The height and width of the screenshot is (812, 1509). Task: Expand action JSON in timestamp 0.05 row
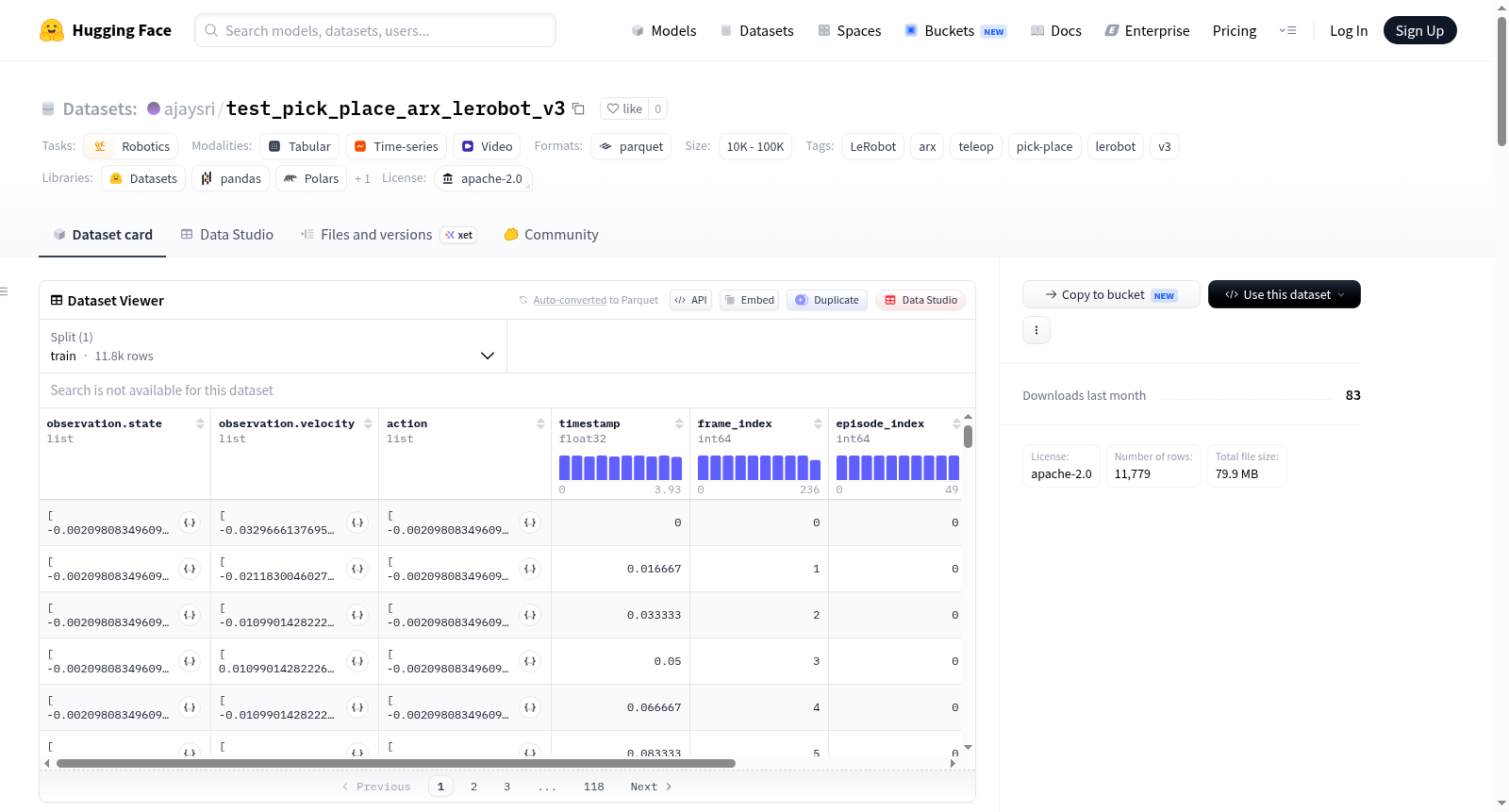click(530, 661)
